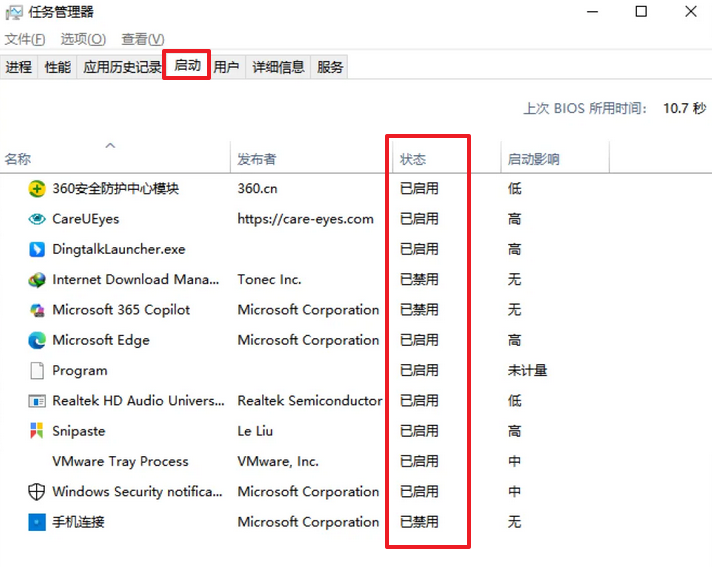Select the 启动 tab
The image size is (712, 567).
pyautogui.click(x=187, y=65)
